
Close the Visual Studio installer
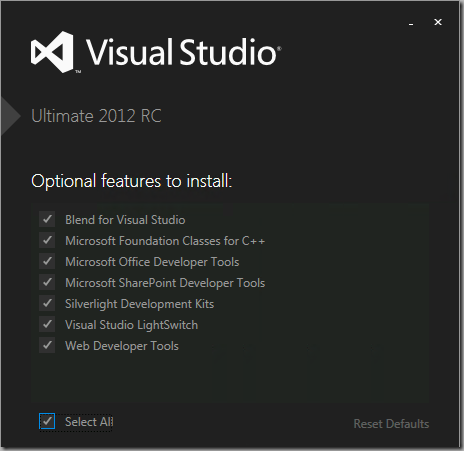point(438,22)
